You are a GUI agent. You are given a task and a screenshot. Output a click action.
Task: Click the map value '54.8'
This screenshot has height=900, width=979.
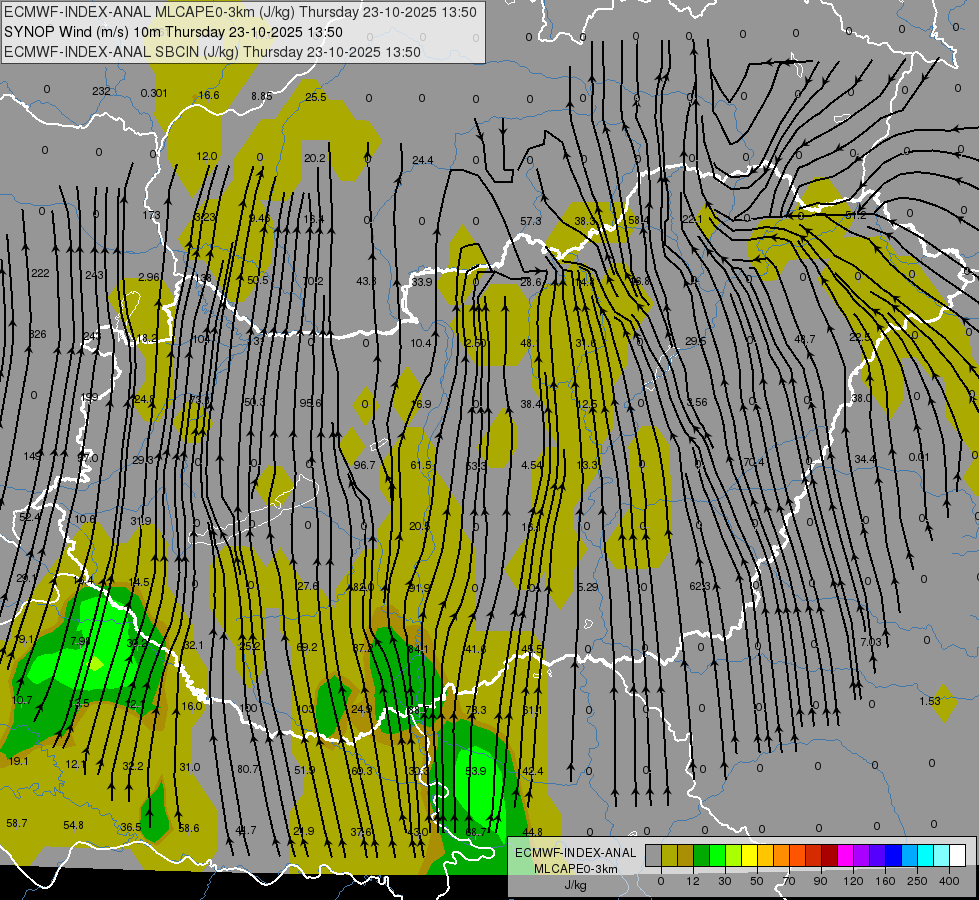click(74, 825)
